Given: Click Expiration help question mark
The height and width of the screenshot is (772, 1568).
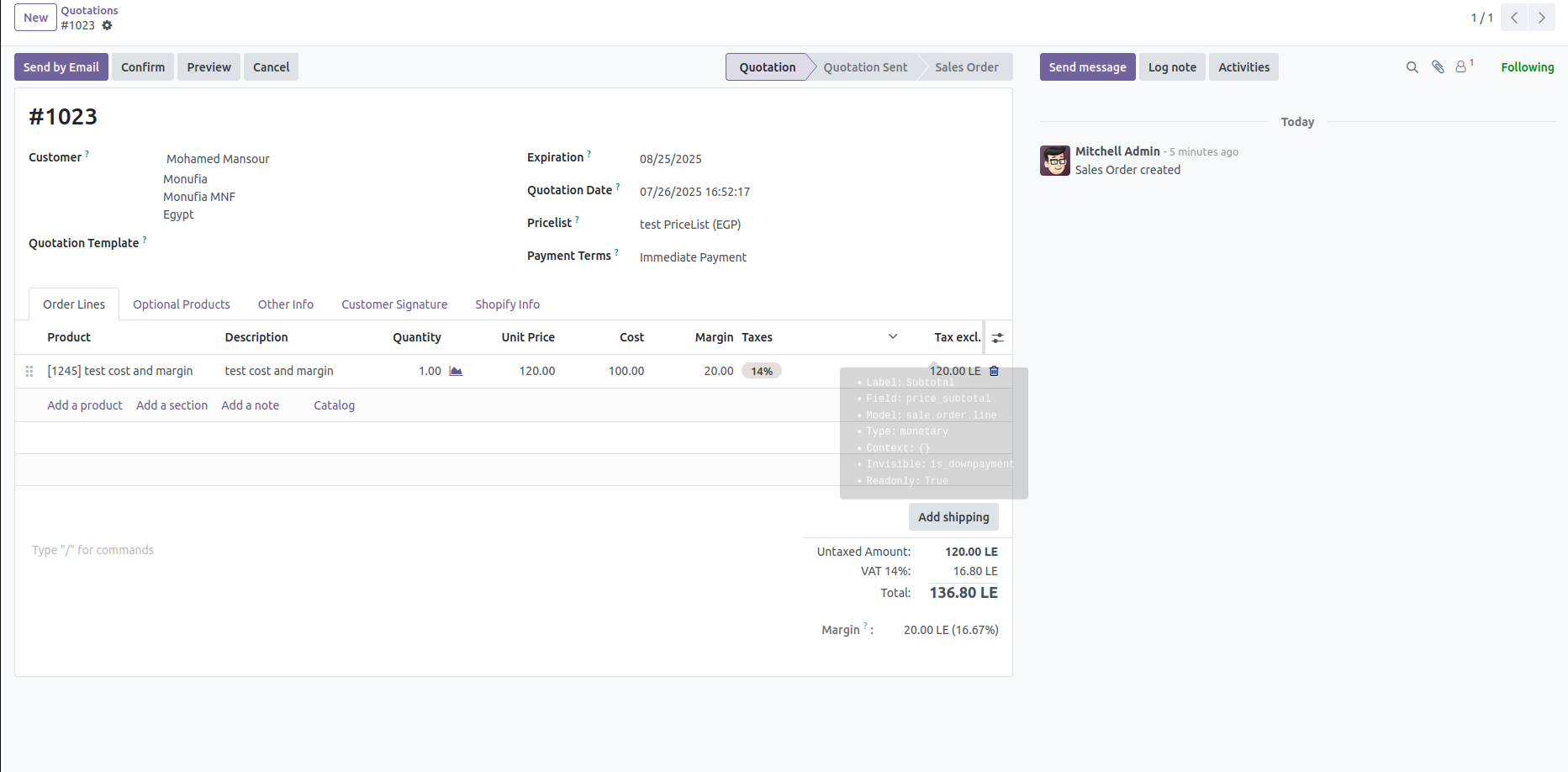Looking at the screenshot, I should [589, 154].
